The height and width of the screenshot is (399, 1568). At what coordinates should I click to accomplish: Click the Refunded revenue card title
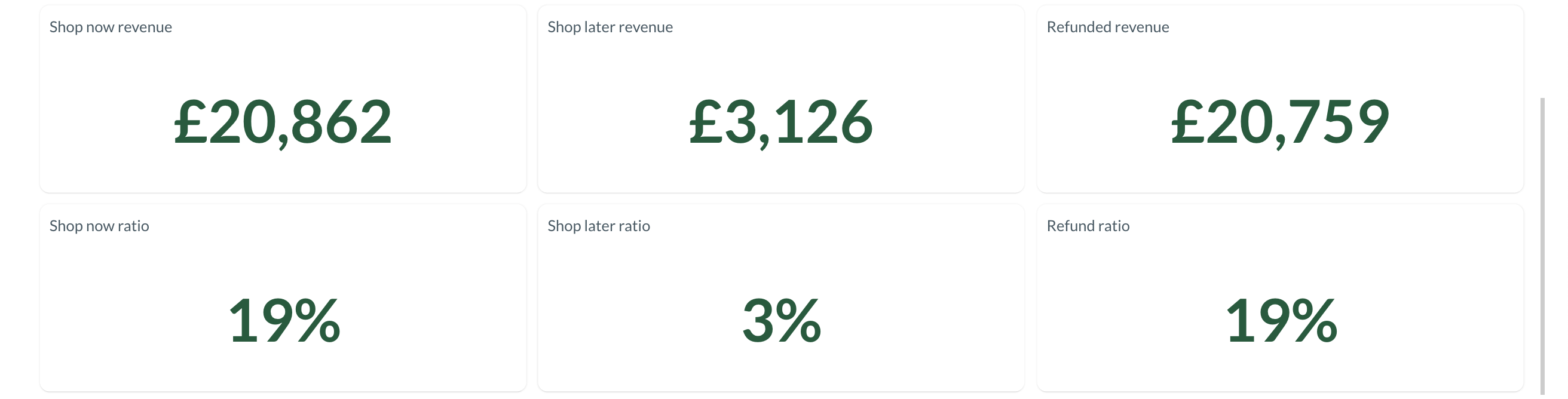pos(1108,27)
